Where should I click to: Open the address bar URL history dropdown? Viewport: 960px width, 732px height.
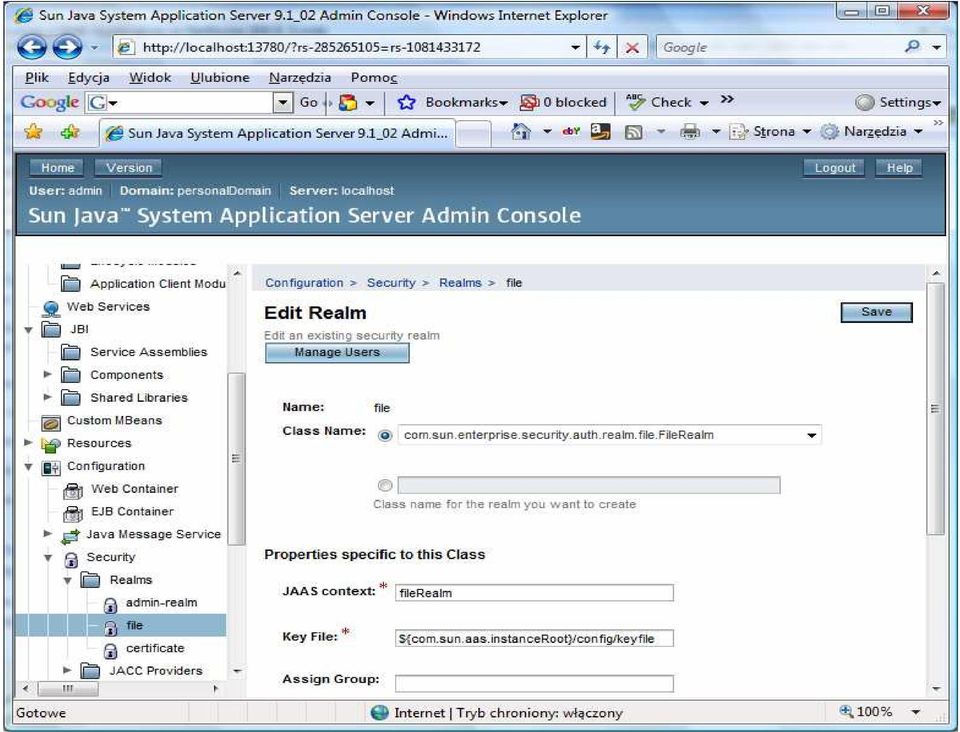tap(576, 47)
